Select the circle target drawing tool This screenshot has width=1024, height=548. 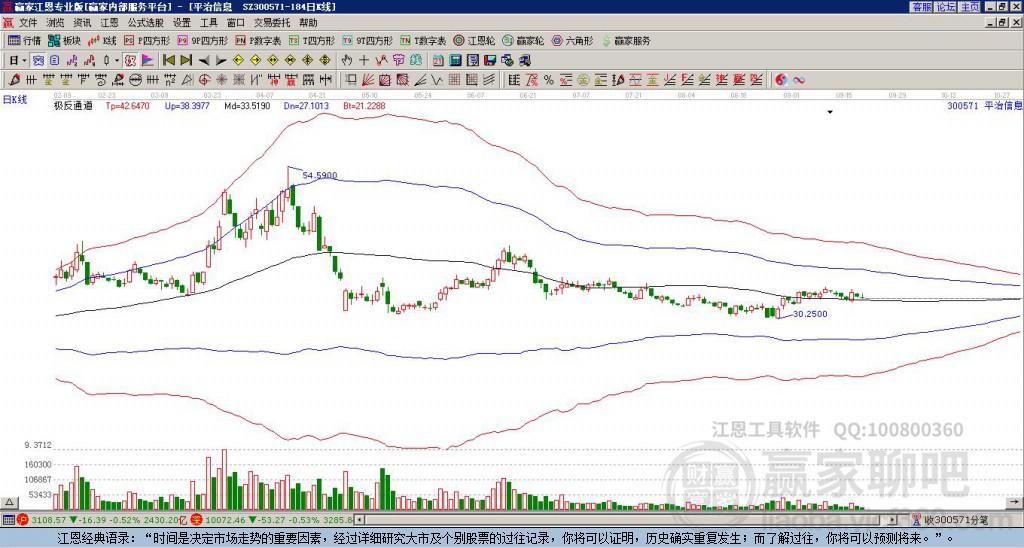(204, 80)
